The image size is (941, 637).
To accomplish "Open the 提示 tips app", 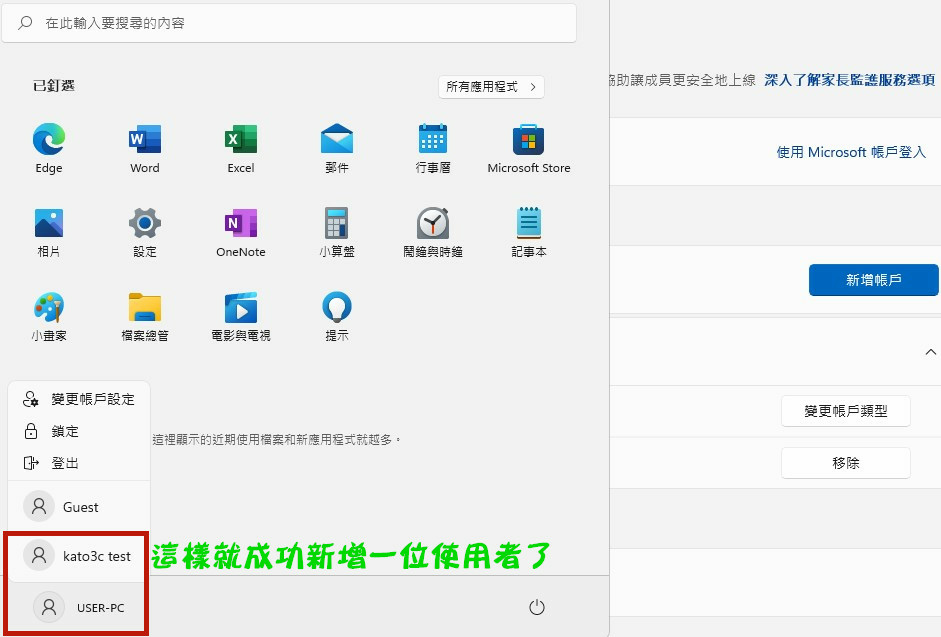I will coord(337,316).
